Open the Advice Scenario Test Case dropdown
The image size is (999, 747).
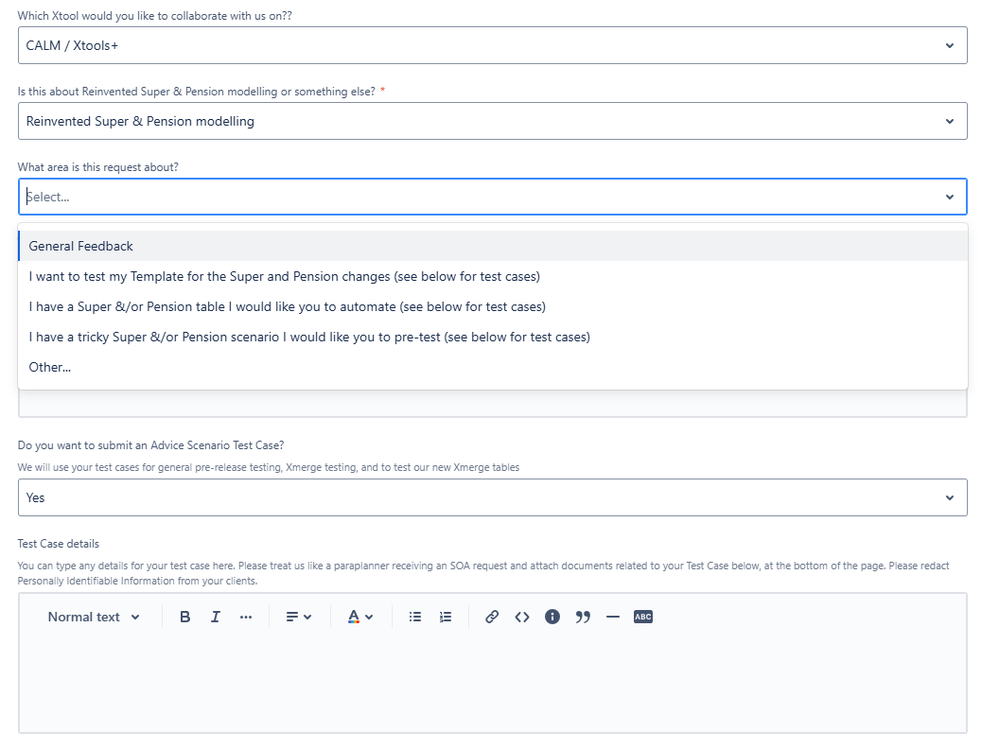pos(492,498)
